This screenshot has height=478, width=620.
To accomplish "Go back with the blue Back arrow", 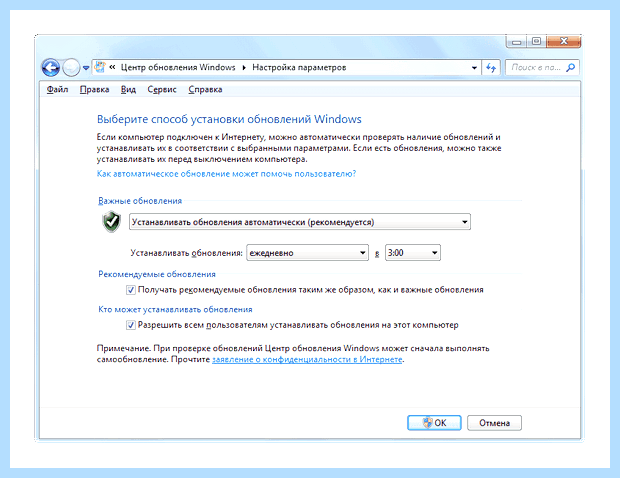I will 51,68.
